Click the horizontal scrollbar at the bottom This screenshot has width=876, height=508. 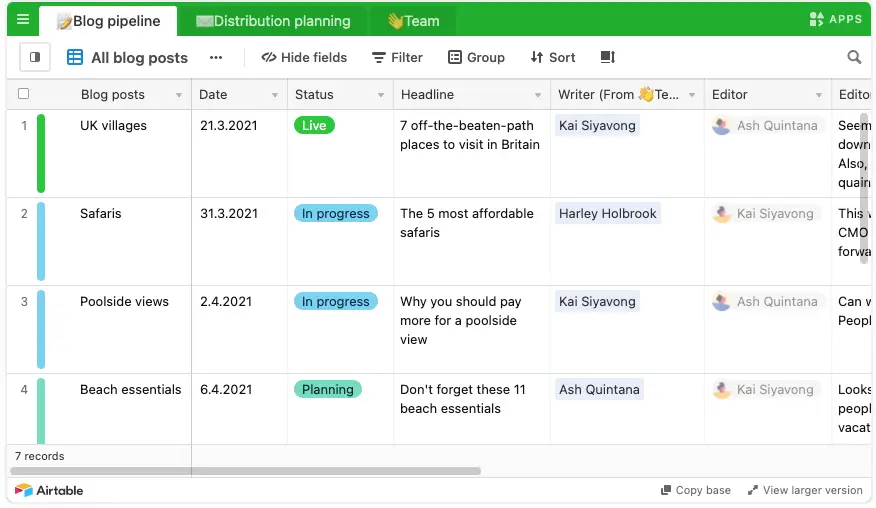point(245,471)
